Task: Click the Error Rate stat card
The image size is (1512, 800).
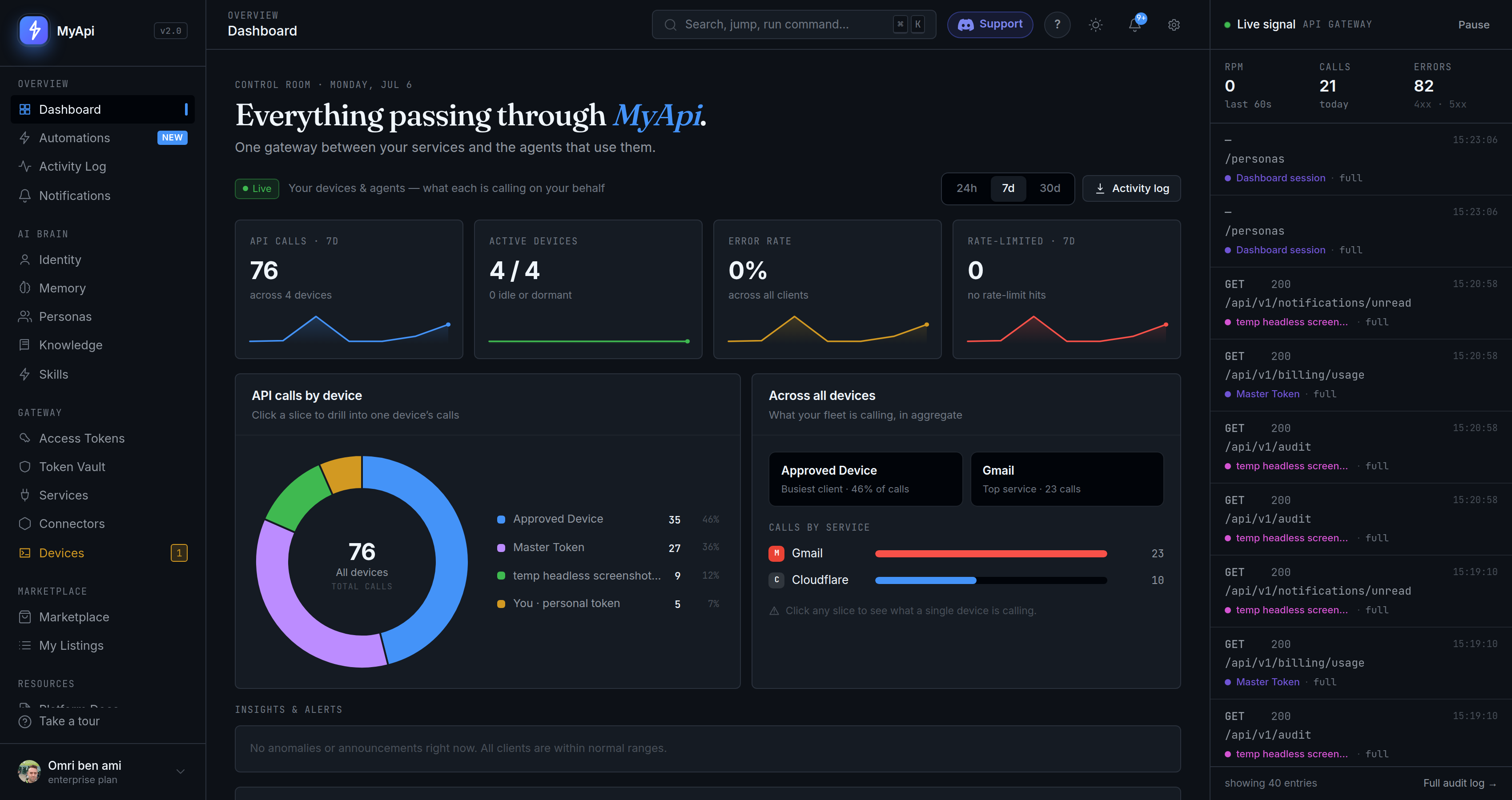Action: pos(827,289)
